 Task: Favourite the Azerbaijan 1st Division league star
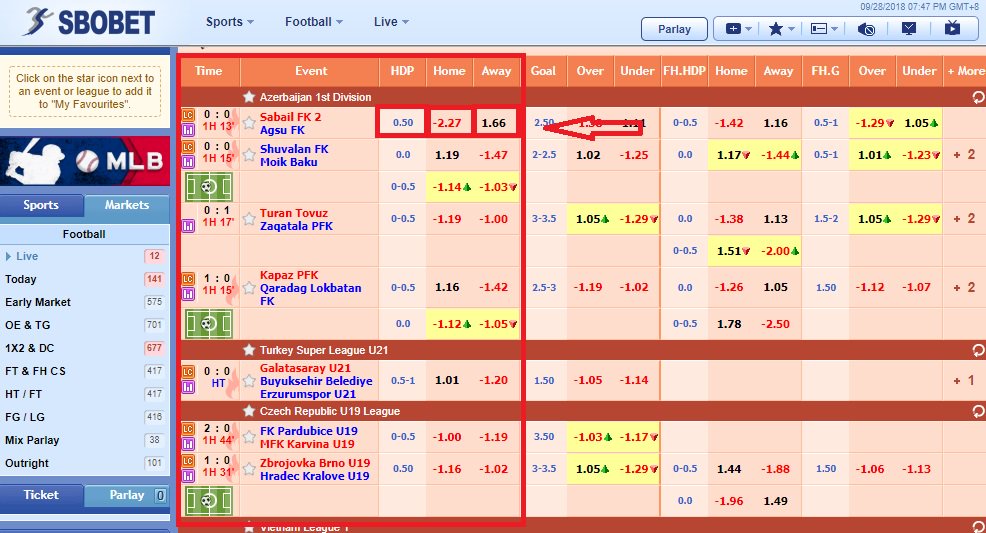(x=249, y=97)
